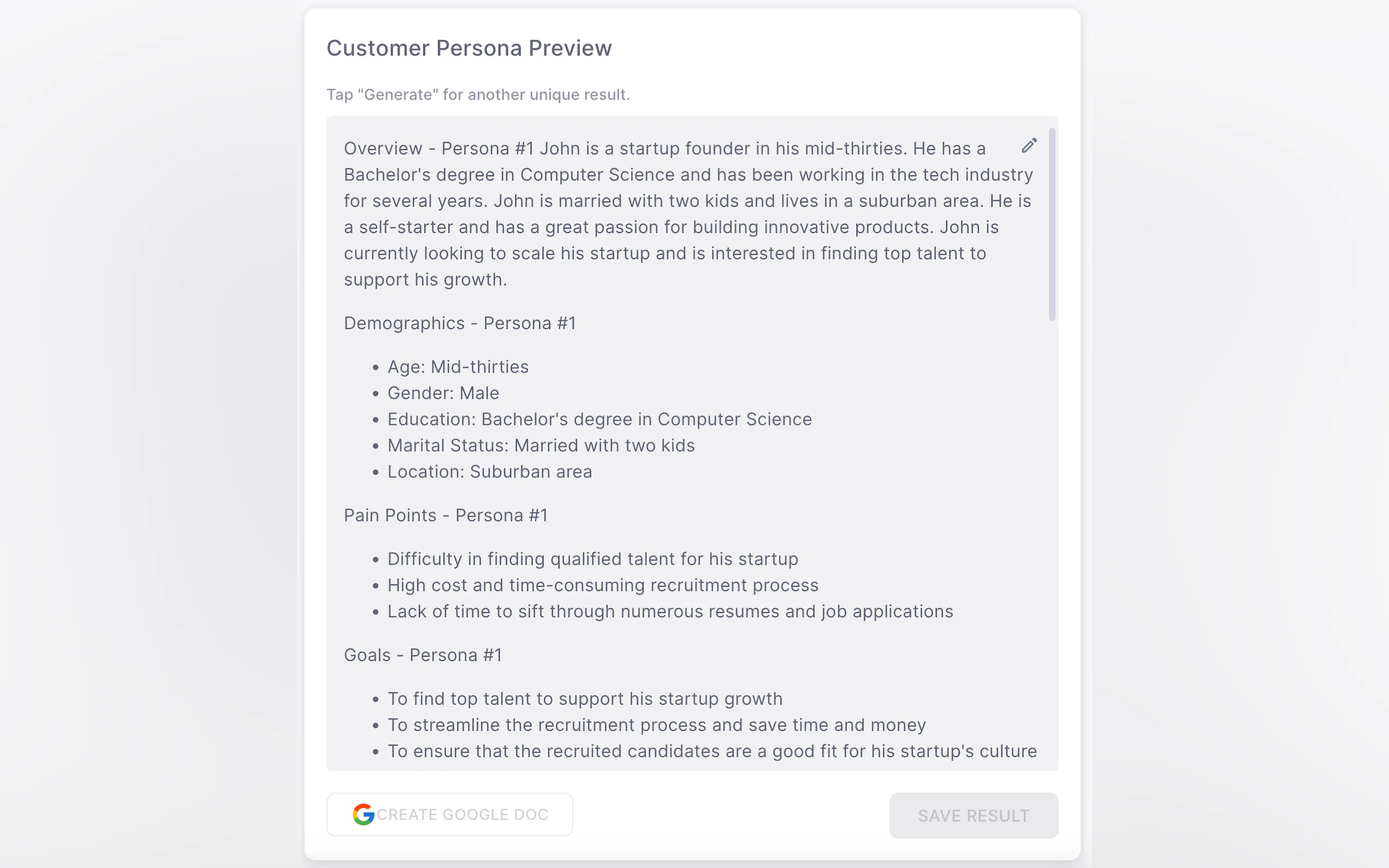
Task: Click the Pain Points - Persona #1 heading
Action: click(445, 515)
